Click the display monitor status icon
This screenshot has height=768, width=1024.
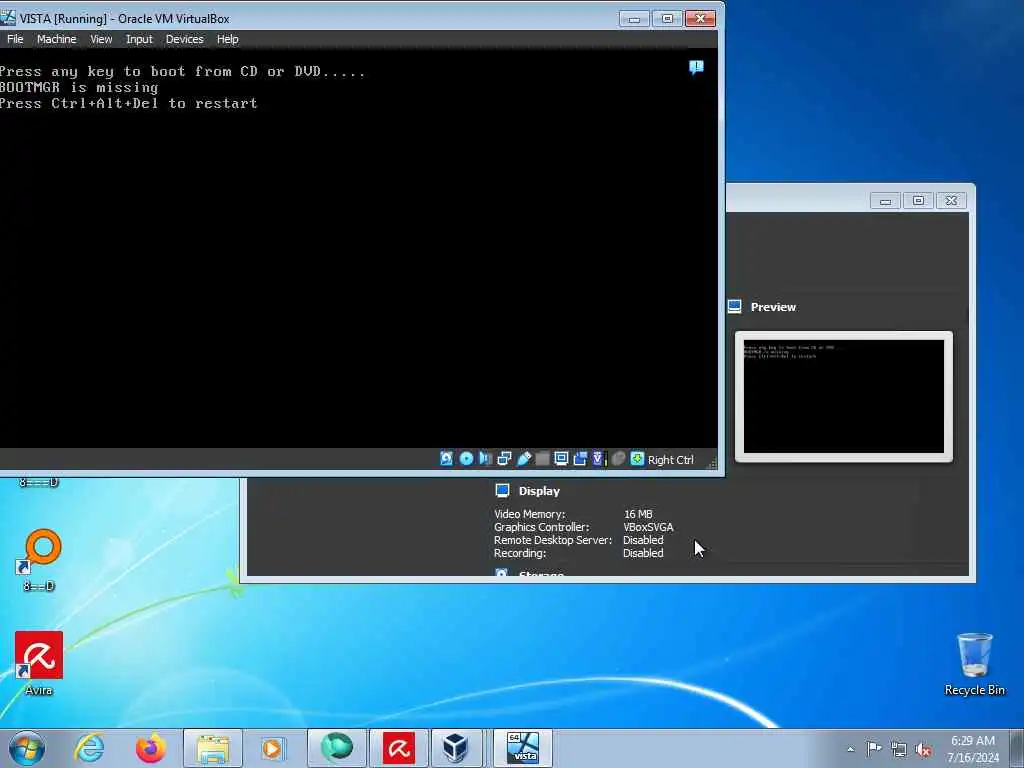[561, 459]
